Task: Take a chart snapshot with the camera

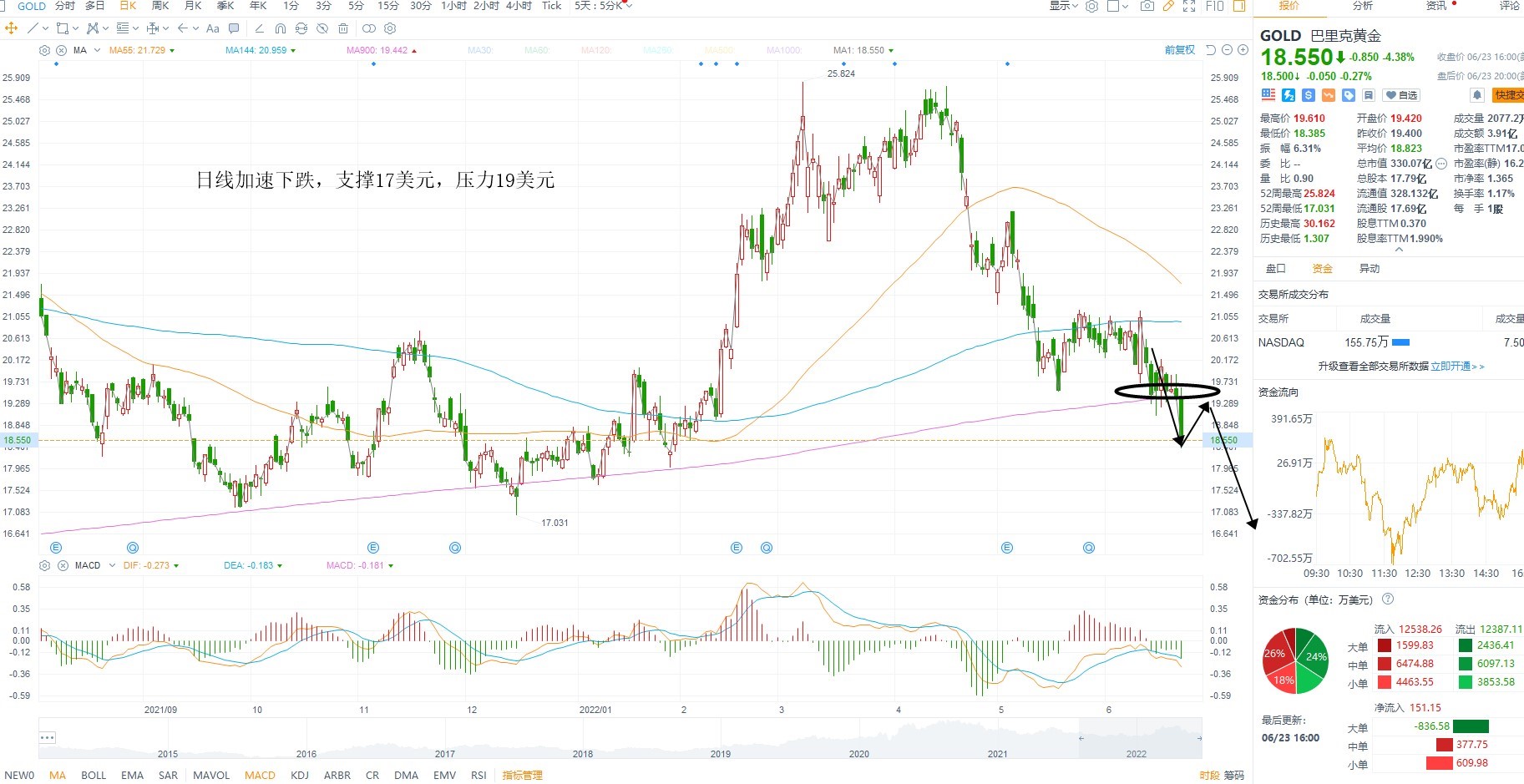Action: [1147, 6]
